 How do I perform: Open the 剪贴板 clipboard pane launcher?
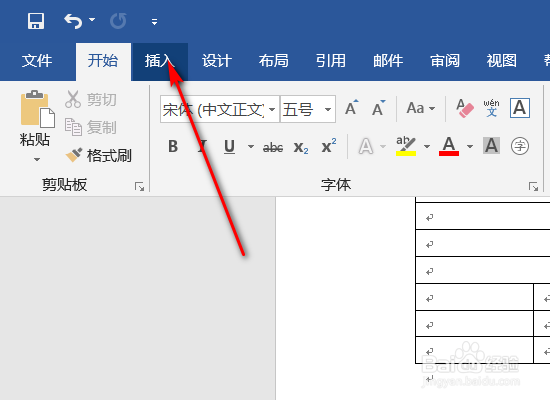[x=139, y=187]
